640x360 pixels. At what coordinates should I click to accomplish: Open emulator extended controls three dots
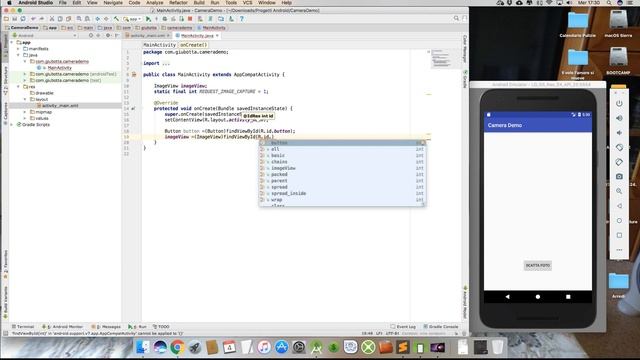tap(619, 249)
